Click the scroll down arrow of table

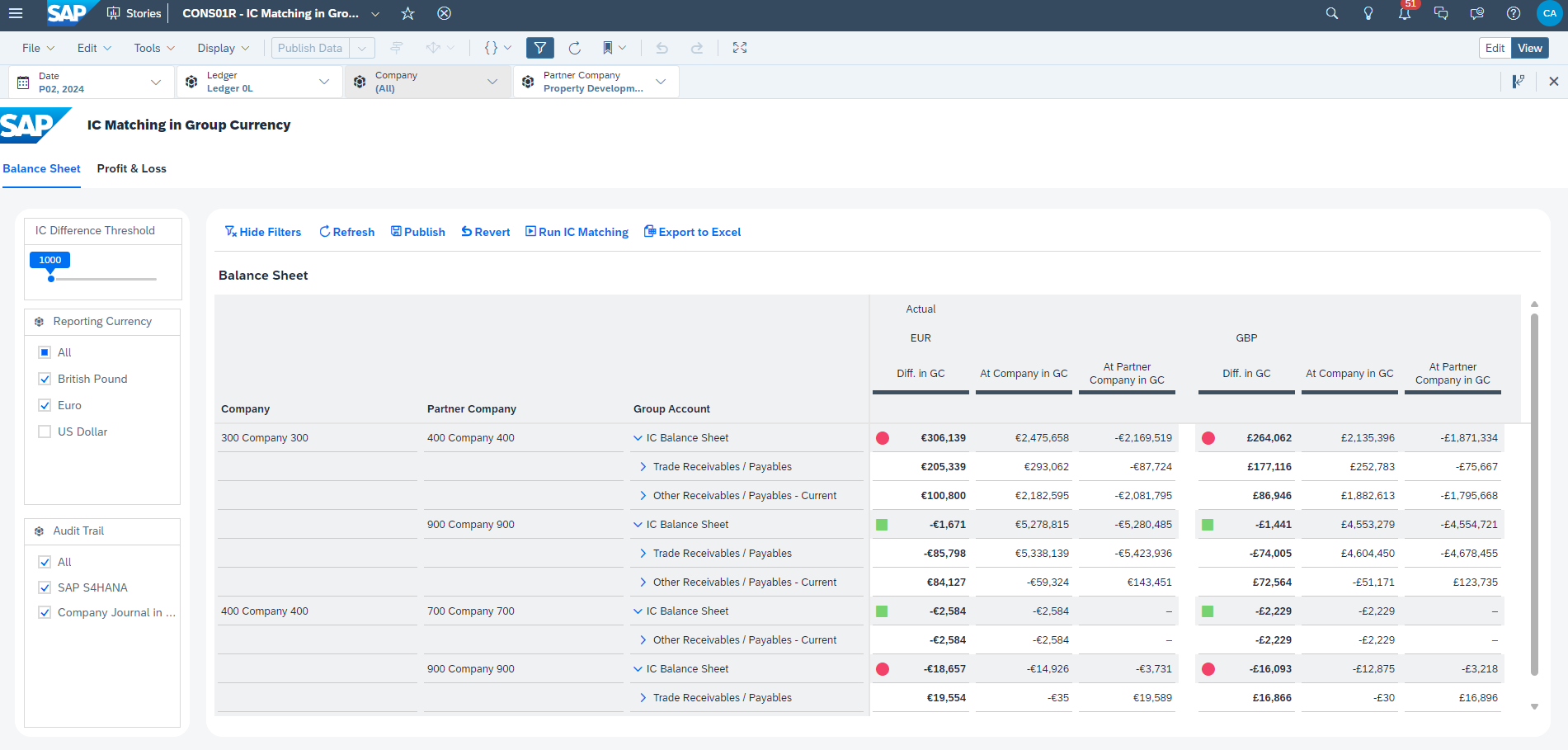tap(1534, 706)
